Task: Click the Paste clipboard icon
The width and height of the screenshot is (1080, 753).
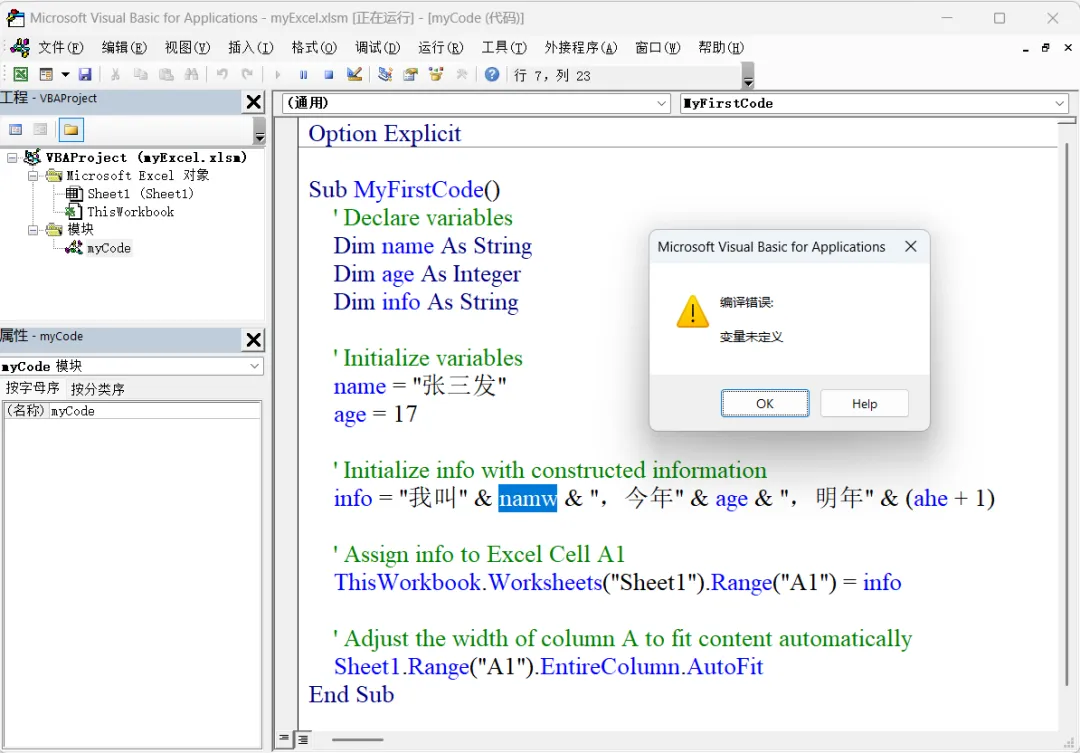Action: (x=166, y=74)
